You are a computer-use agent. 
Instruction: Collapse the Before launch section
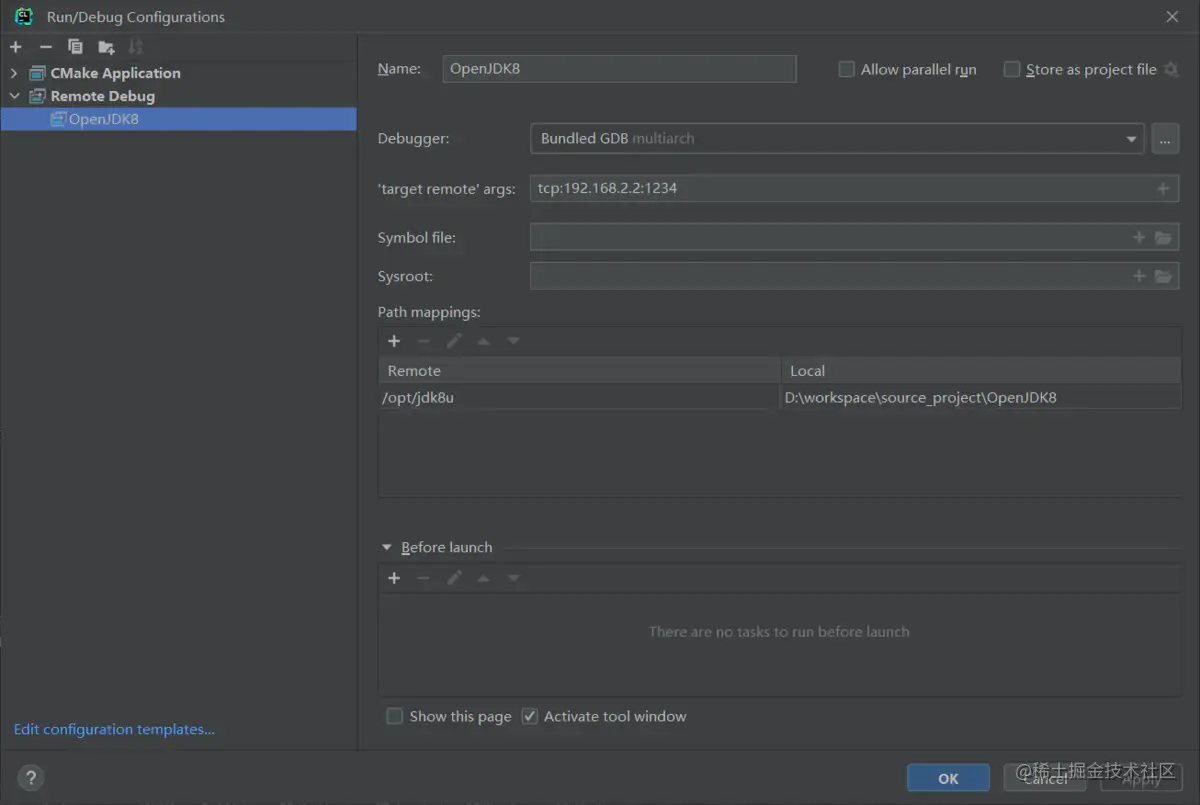[387, 548]
